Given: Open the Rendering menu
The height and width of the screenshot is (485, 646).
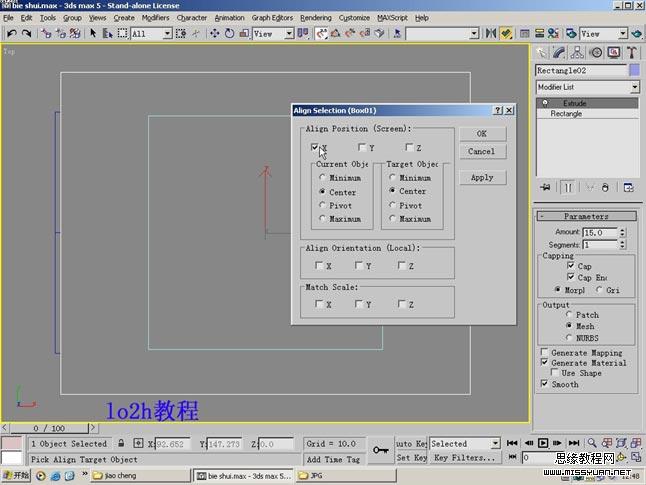Looking at the screenshot, I should [x=316, y=18].
